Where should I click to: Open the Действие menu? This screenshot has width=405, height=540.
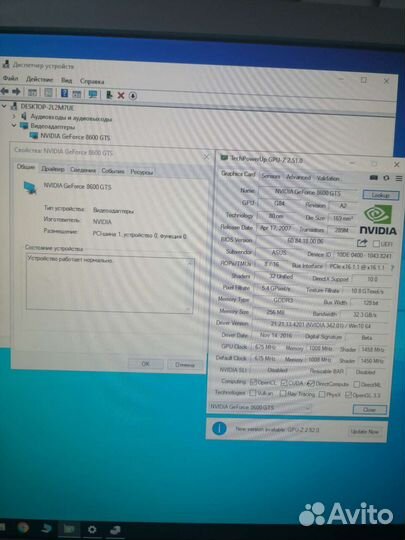click(x=39, y=80)
